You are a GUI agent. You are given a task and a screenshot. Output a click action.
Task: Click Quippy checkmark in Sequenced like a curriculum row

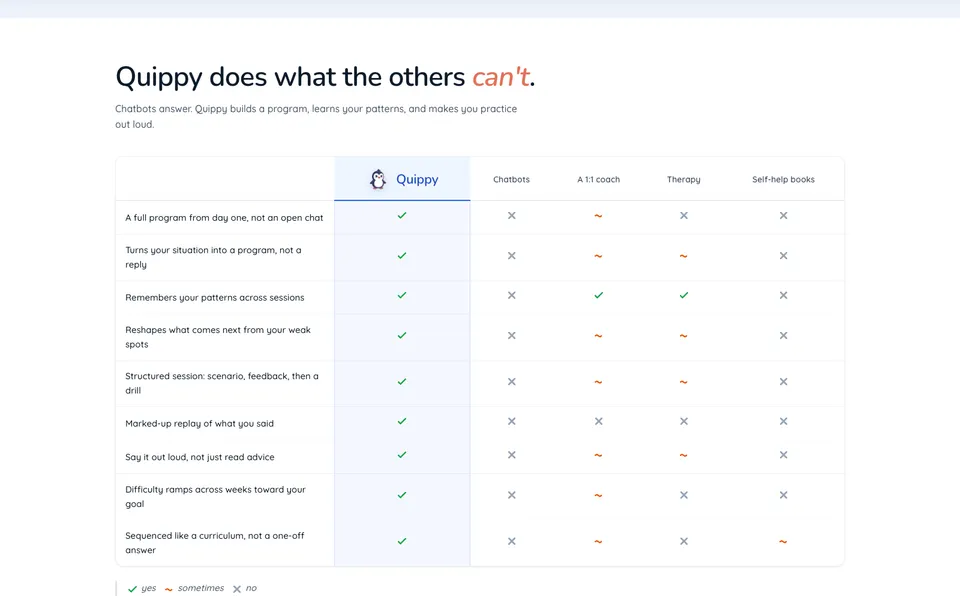[402, 541]
